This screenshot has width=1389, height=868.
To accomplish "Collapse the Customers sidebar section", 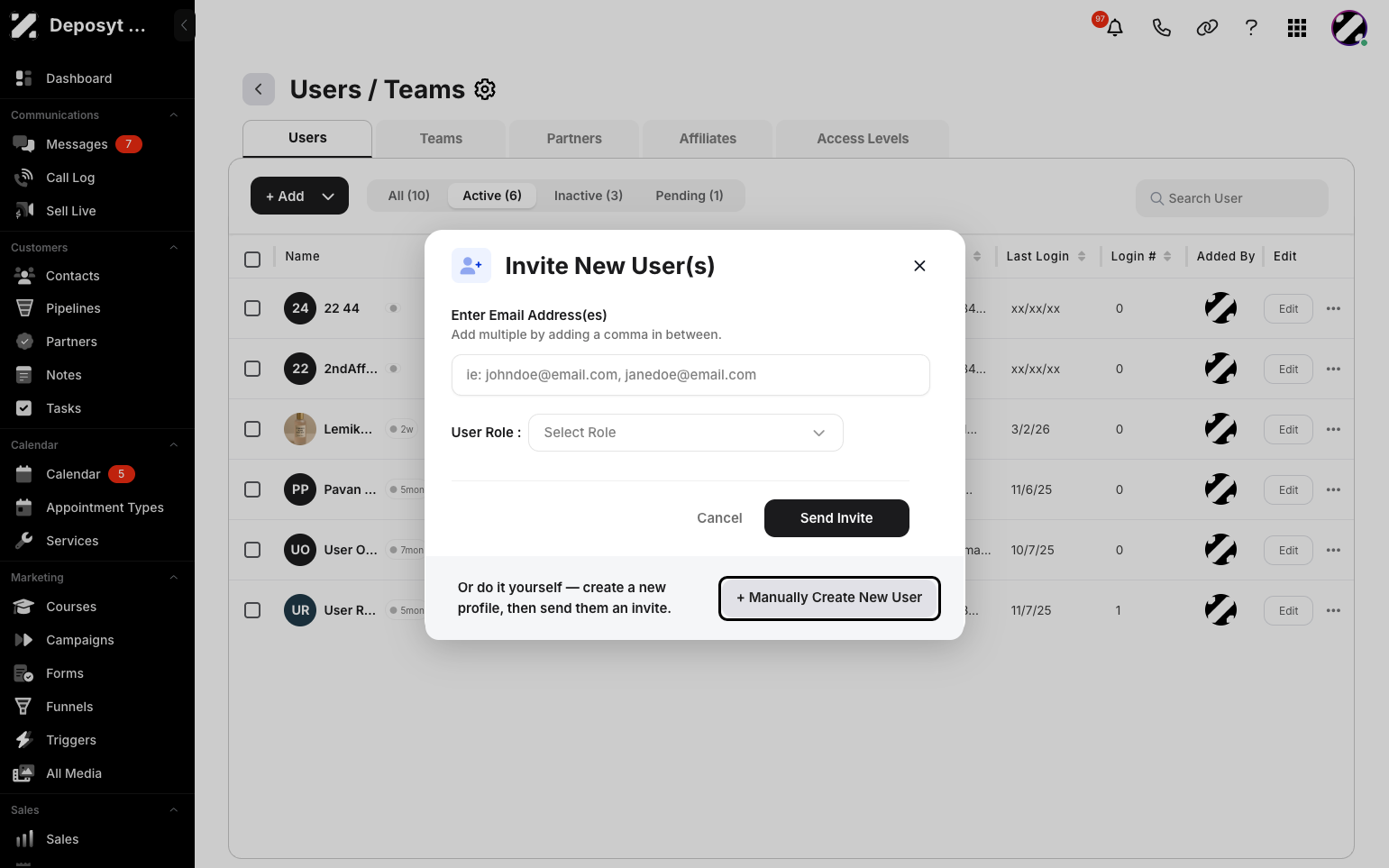I will [174, 248].
